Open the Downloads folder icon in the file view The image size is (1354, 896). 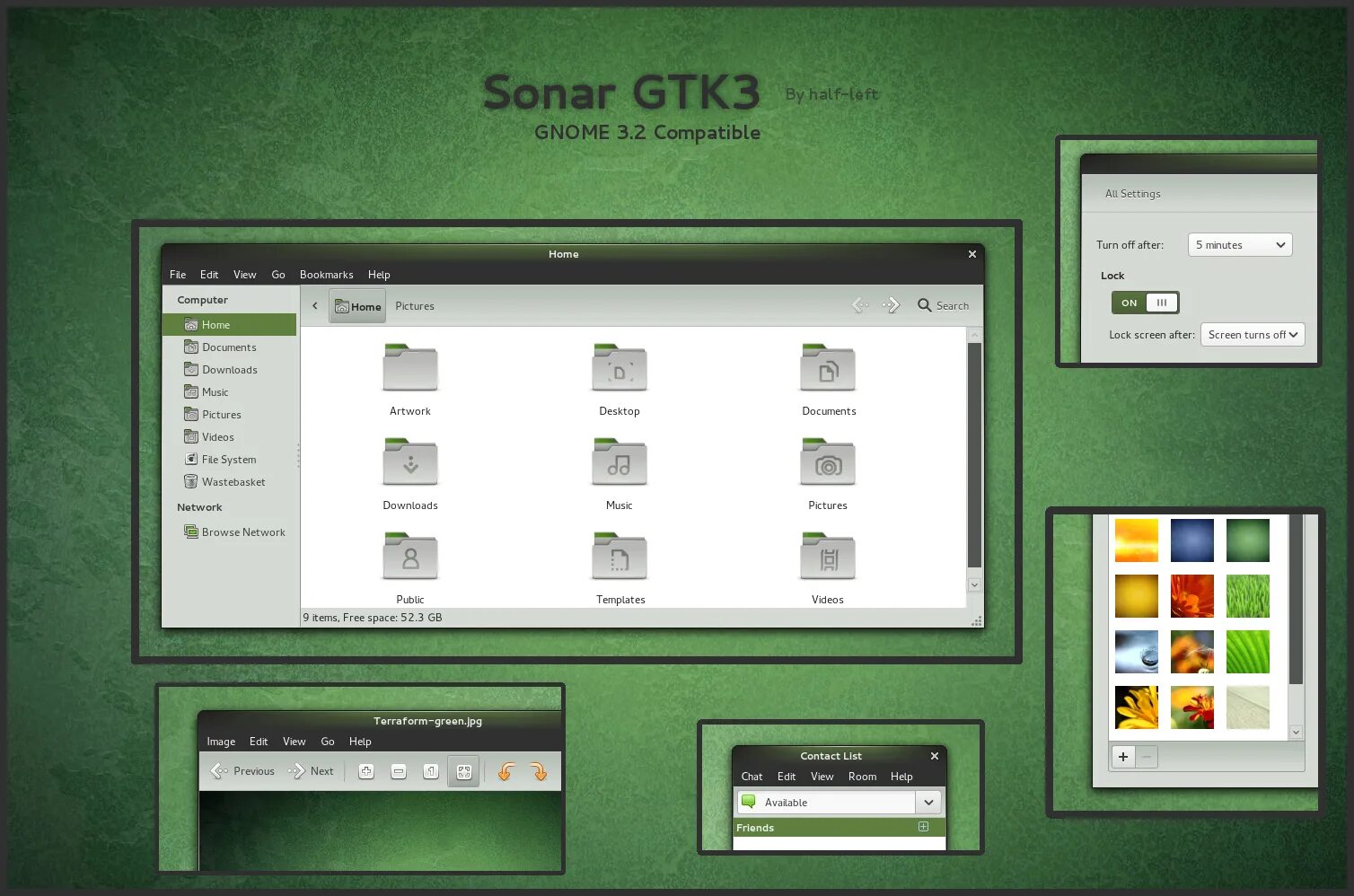[x=410, y=461]
